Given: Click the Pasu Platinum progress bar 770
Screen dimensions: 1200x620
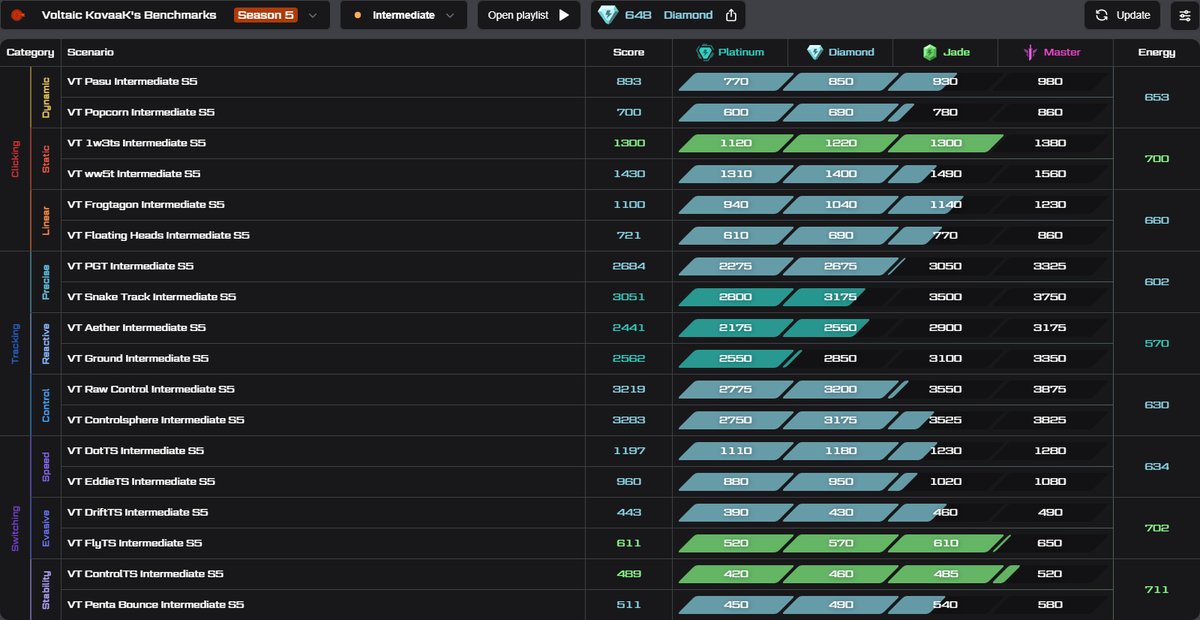Looking at the screenshot, I should coord(736,82).
